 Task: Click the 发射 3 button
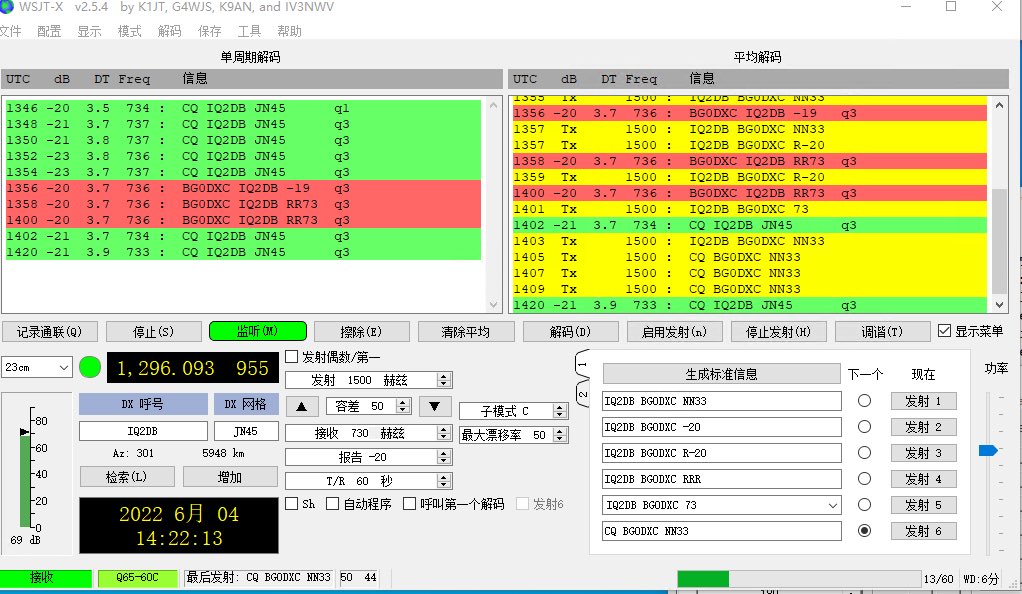coord(924,453)
